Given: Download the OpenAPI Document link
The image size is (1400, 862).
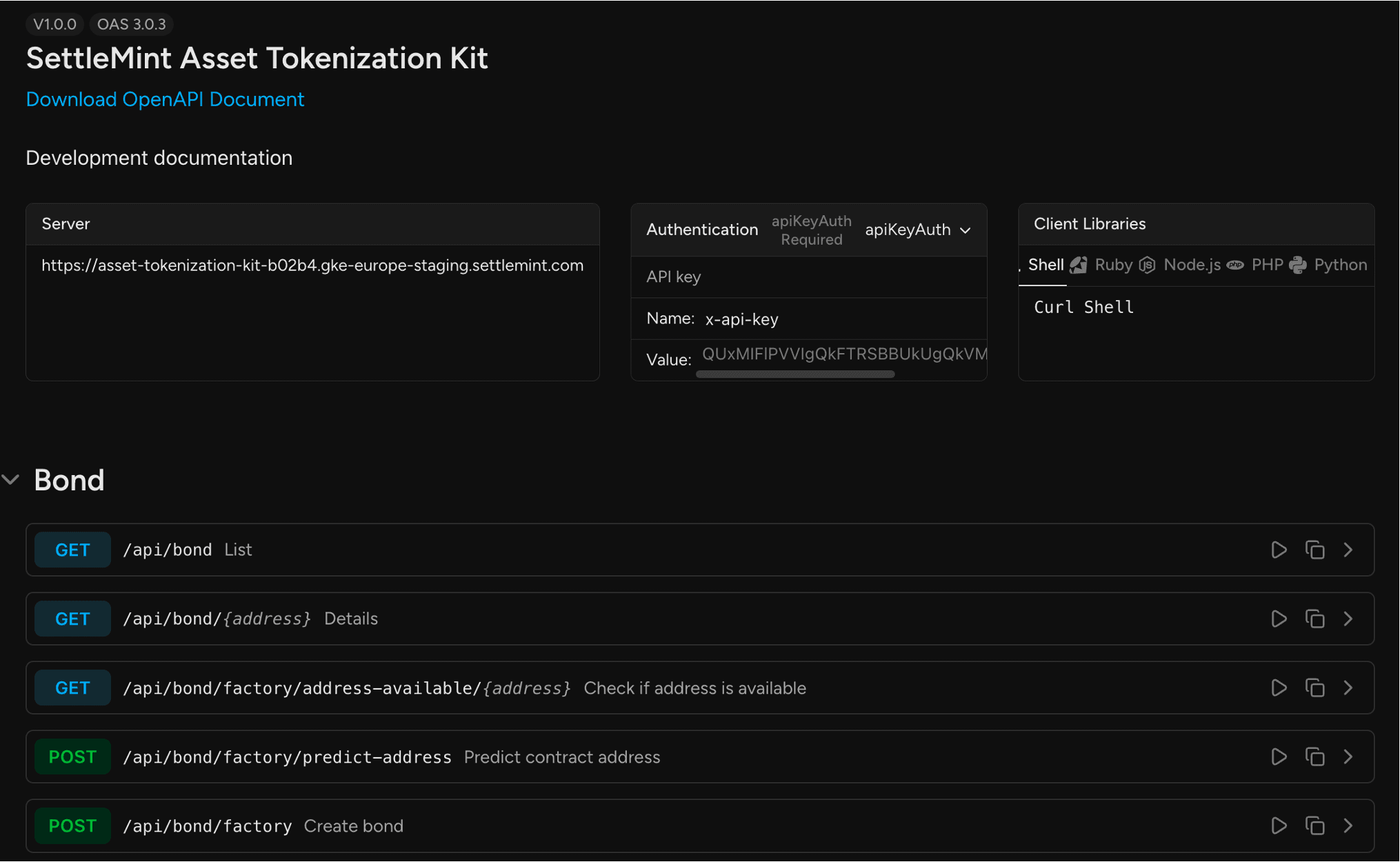Looking at the screenshot, I should (x=165, y=99).
